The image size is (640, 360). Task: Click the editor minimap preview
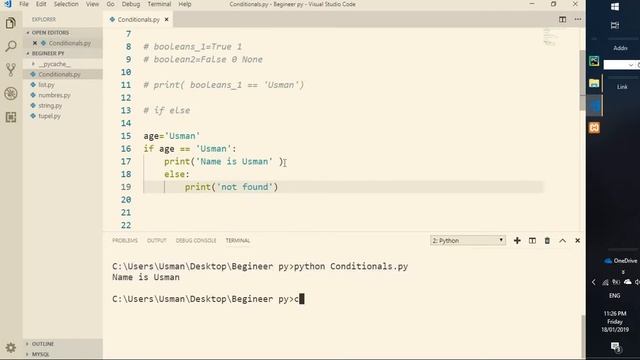(550, 37)
